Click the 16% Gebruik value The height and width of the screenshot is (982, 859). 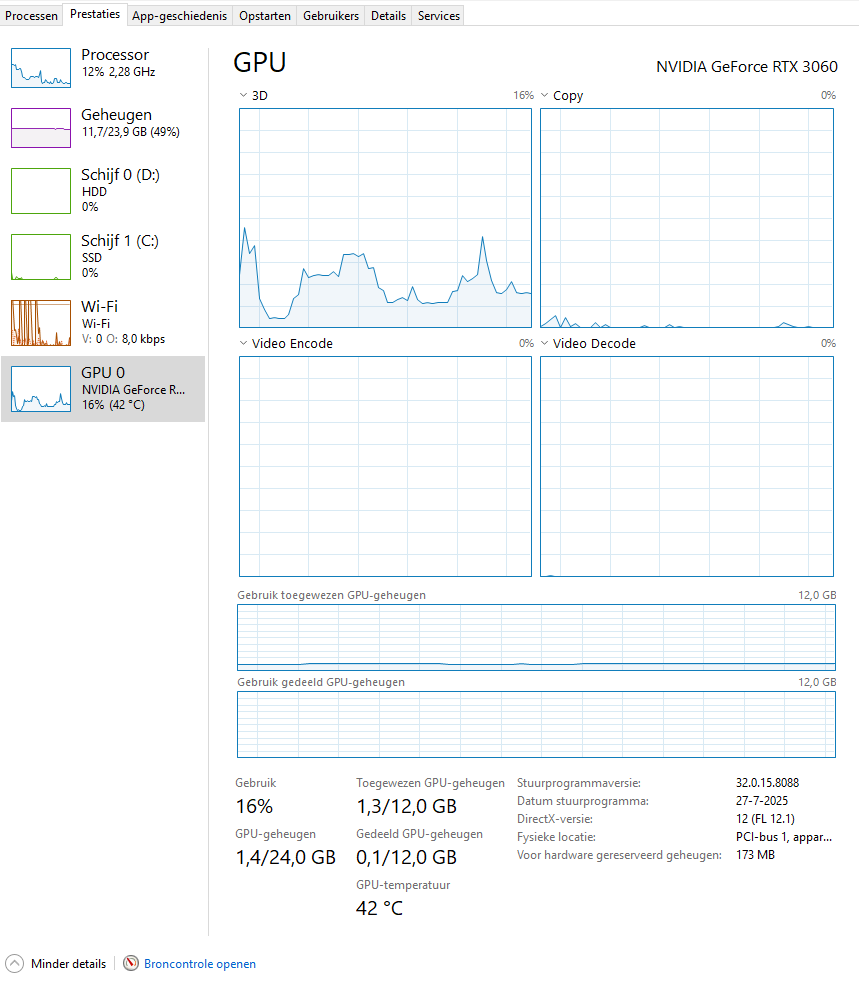[254, 807]
